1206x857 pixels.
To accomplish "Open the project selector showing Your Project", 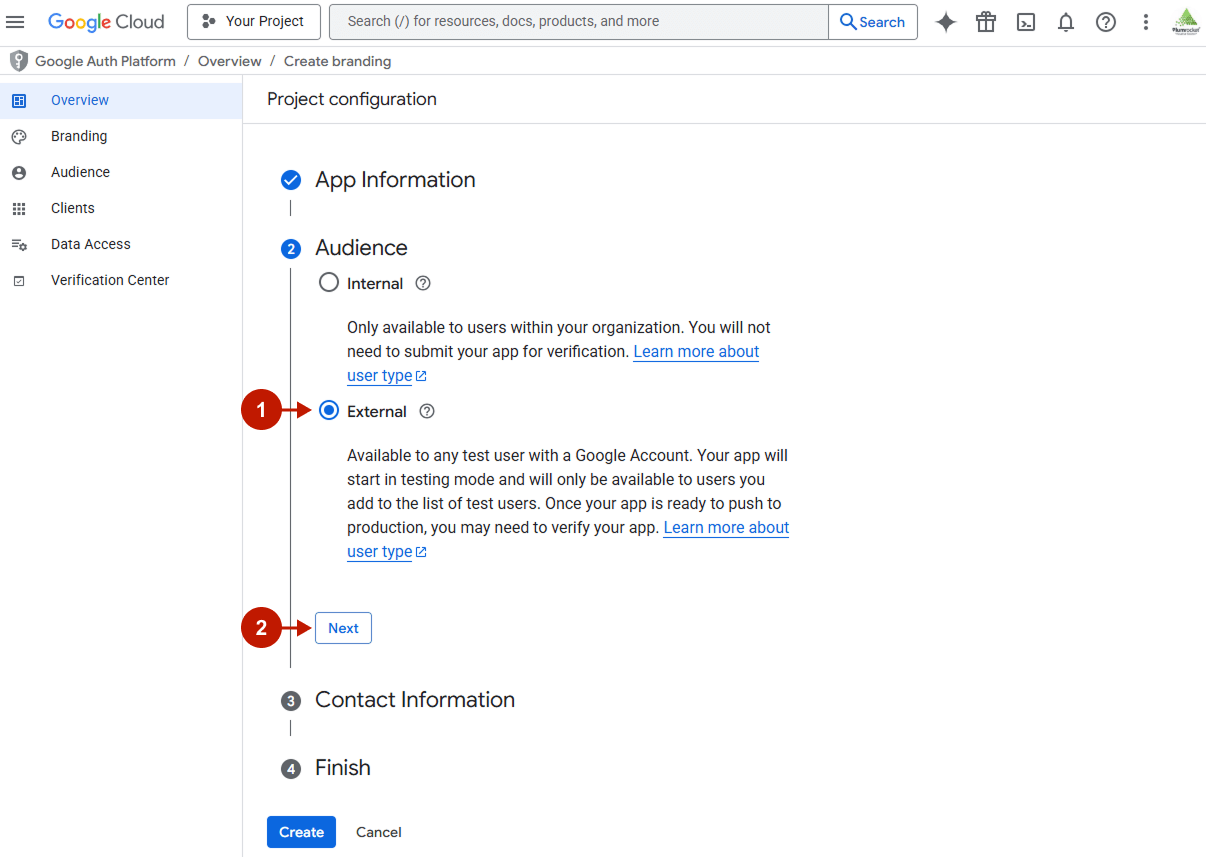I will (x=253, y=21).
